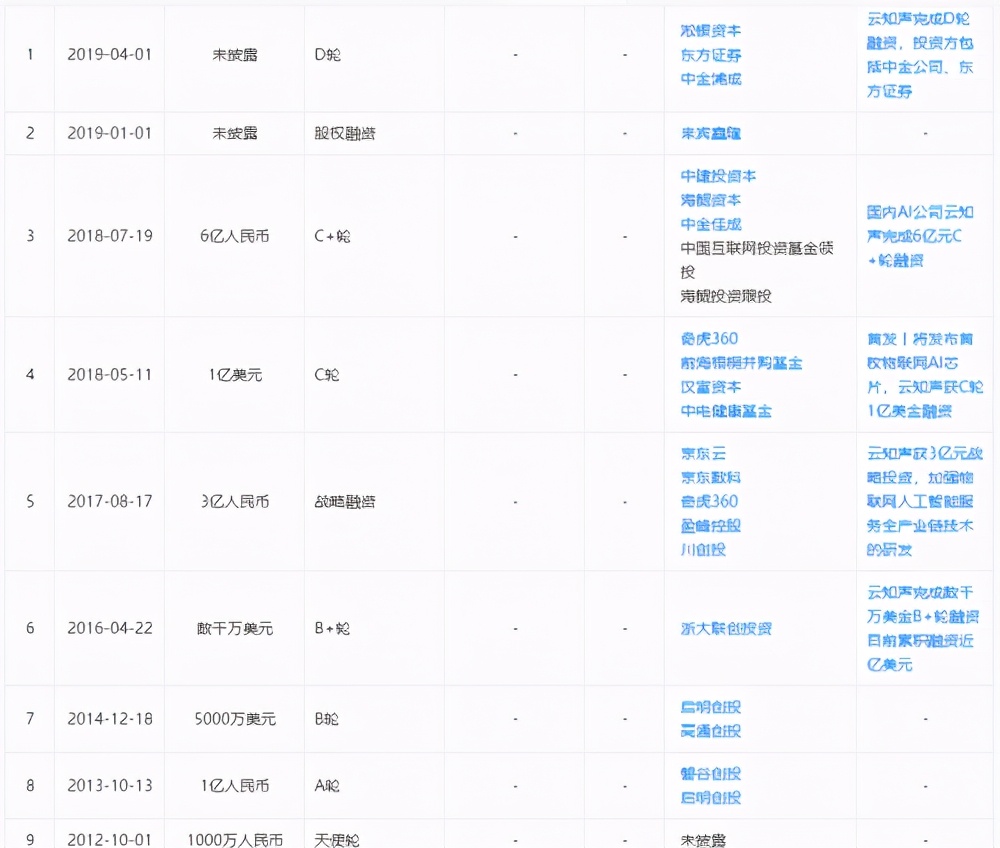Open the D轮融资 news article link

(920, 55)
